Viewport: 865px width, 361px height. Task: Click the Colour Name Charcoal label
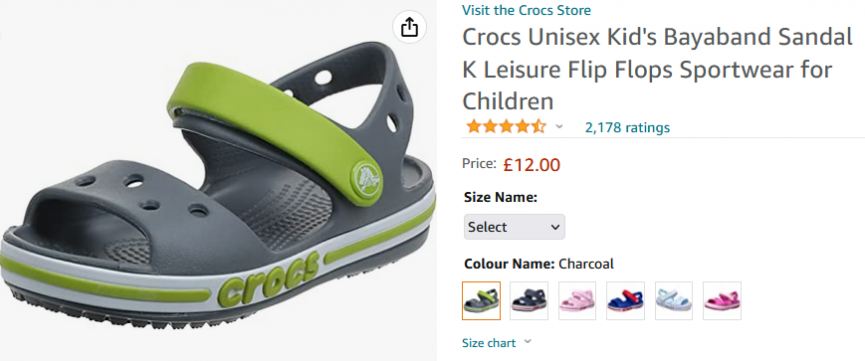point(538,264)
